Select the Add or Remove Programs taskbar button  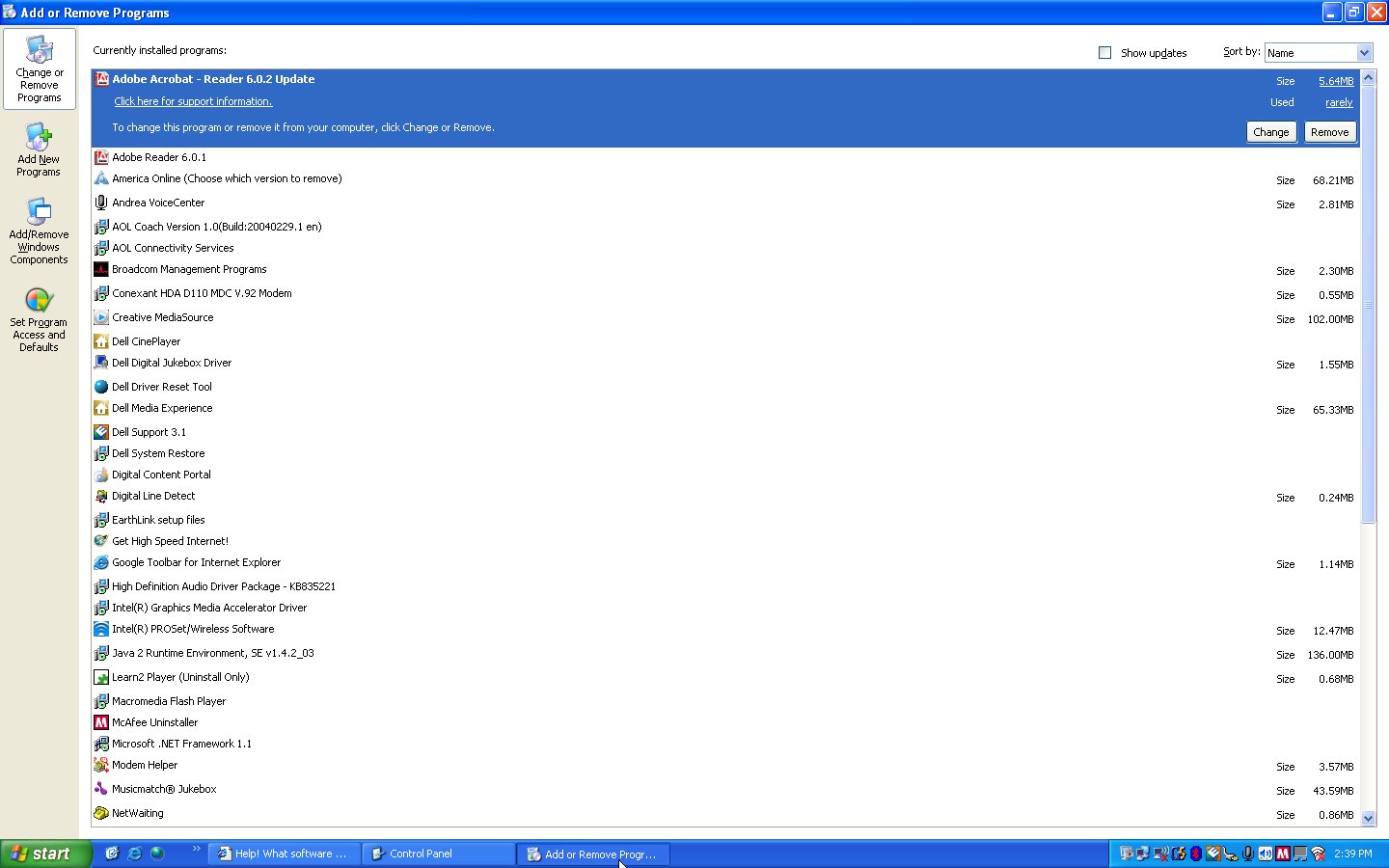coord(593,854)
